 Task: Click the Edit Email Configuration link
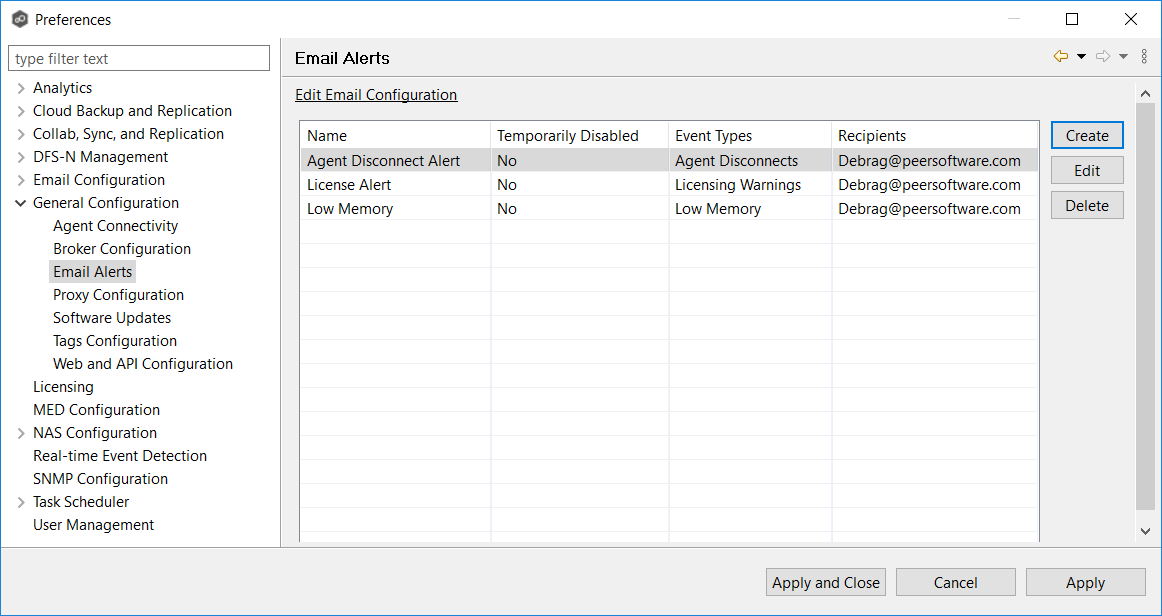click(376, 95)
